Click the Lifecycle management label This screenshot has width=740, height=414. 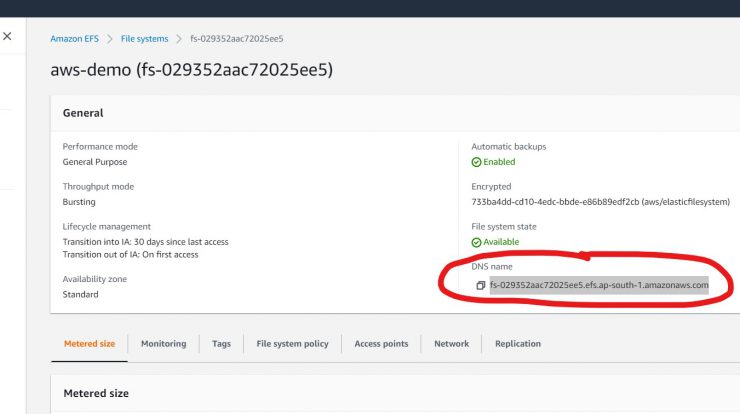point(107,227)
